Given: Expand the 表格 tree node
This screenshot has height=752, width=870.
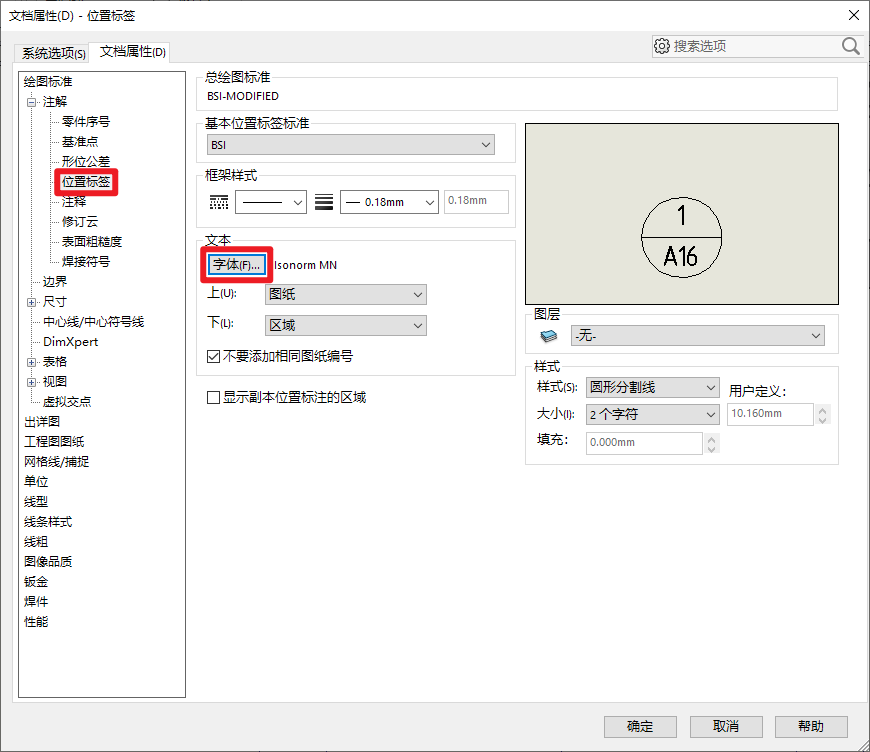Looking at the screenshot, I should point(32,362).
